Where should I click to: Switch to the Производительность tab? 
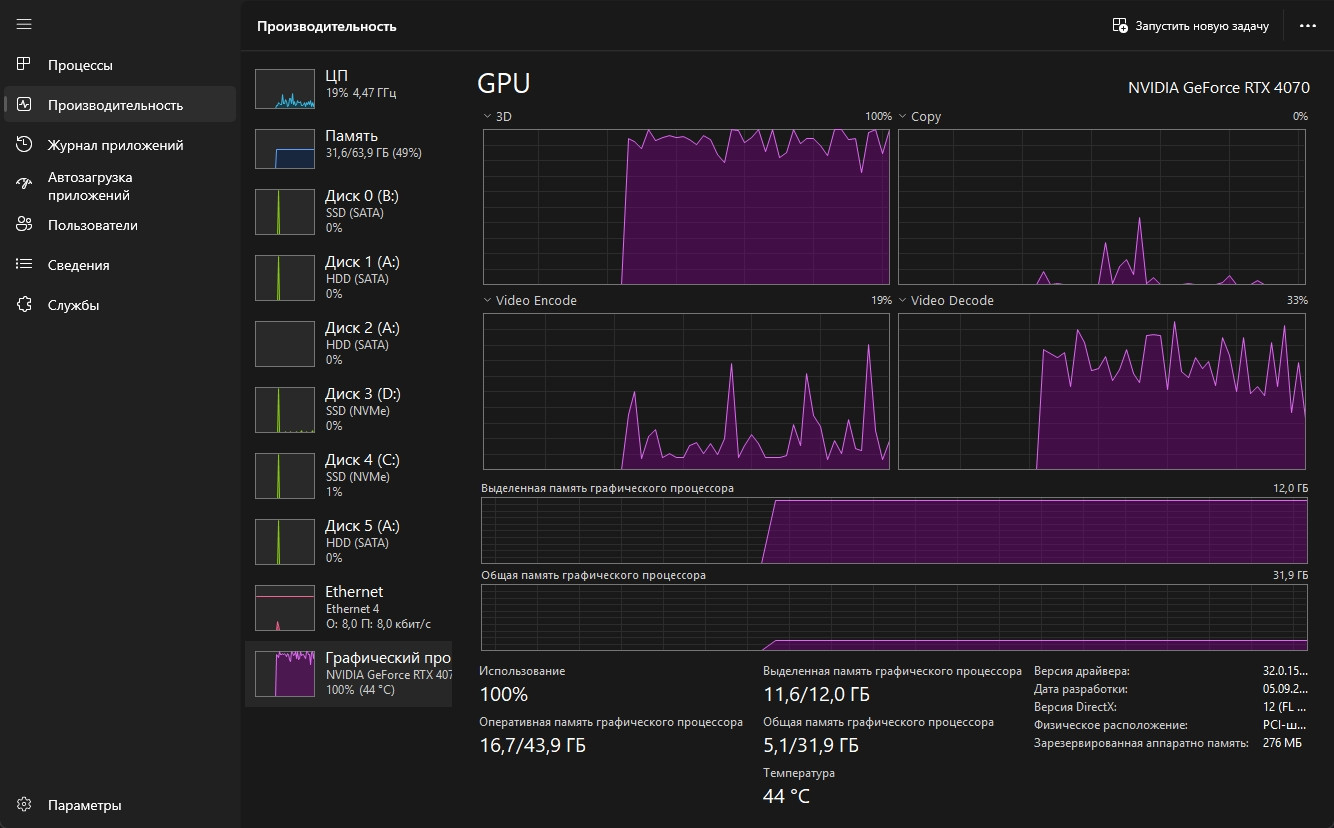pos(115,105)
